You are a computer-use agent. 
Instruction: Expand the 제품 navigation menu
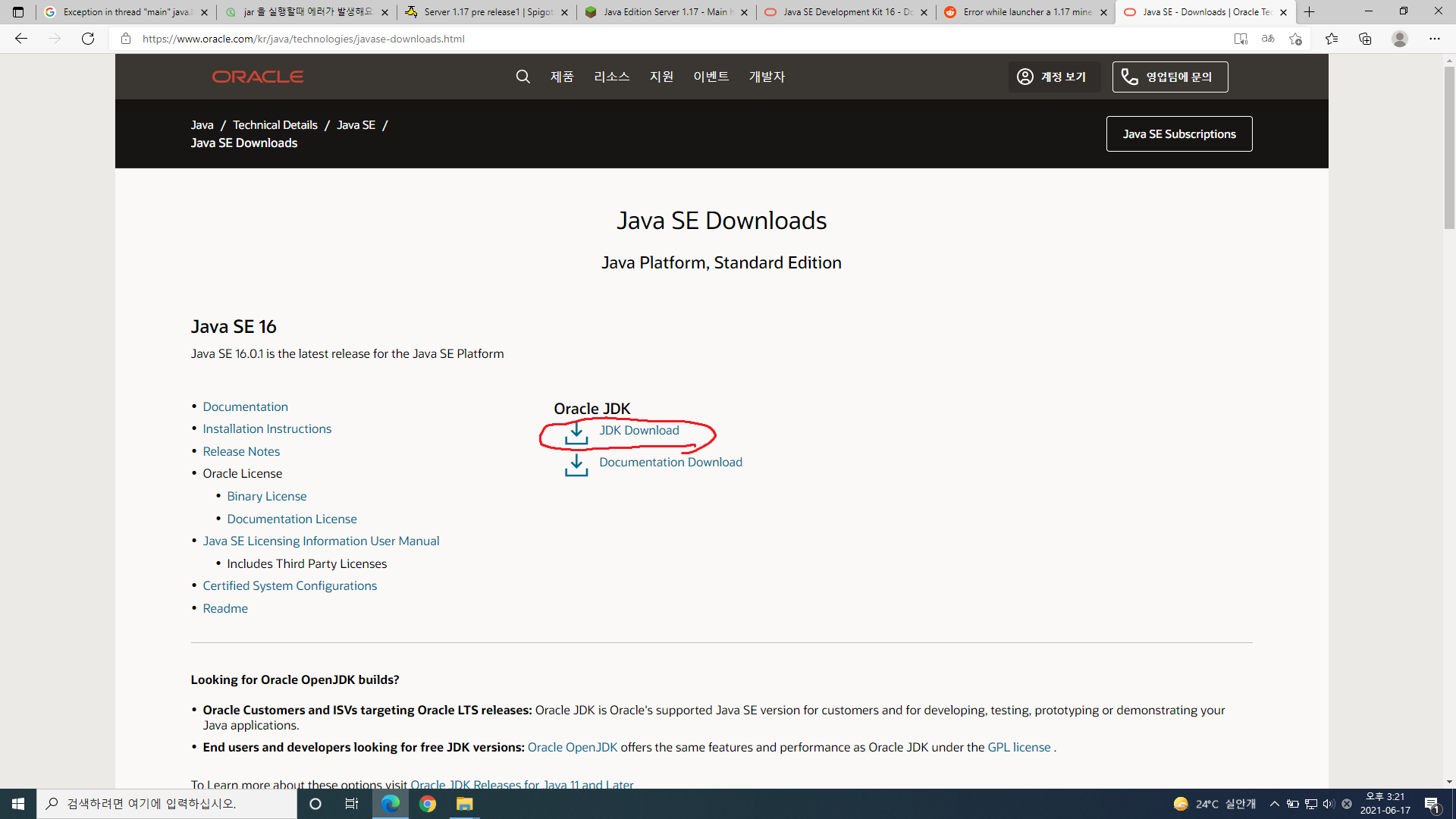coord(562,77)
